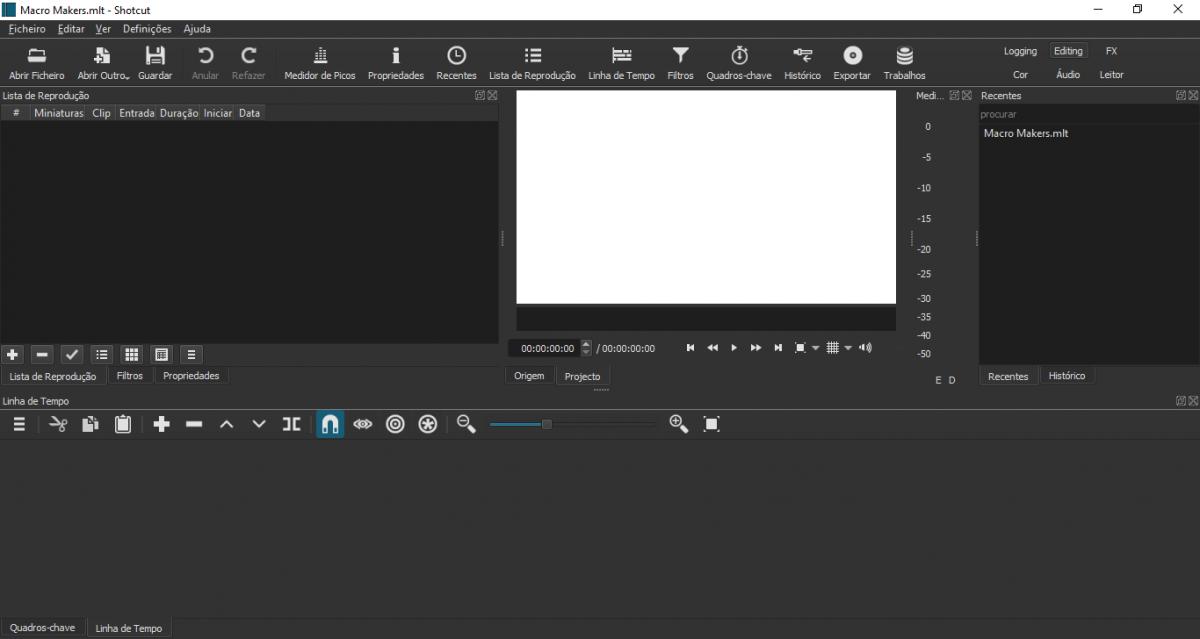
Task: Expand the Abrir Outro dropdown
Action: tap(104, 62)
